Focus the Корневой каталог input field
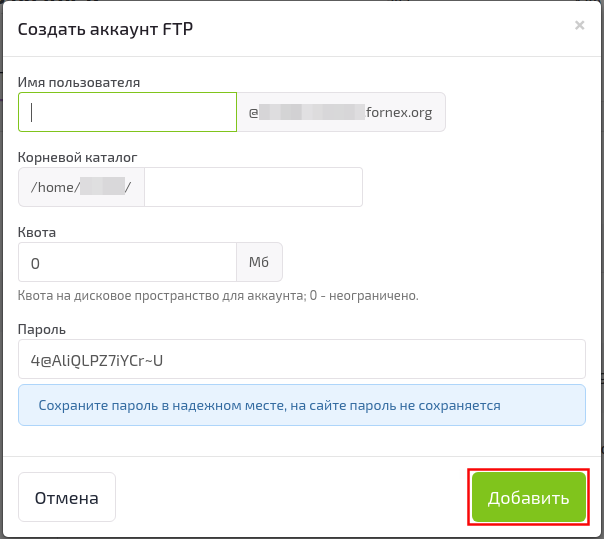This screenshot has width=604, height=539. tap(253, 187)
